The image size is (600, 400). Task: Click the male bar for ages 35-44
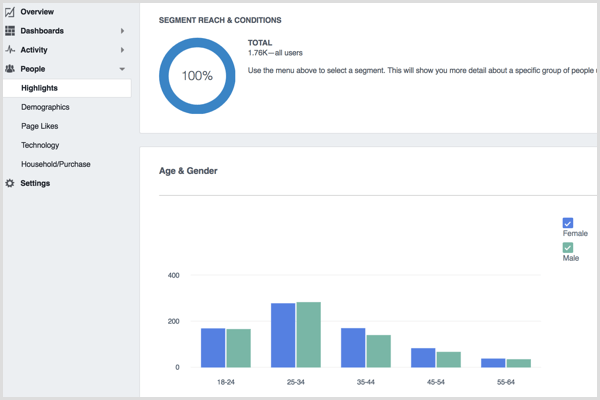pos(378,351)
